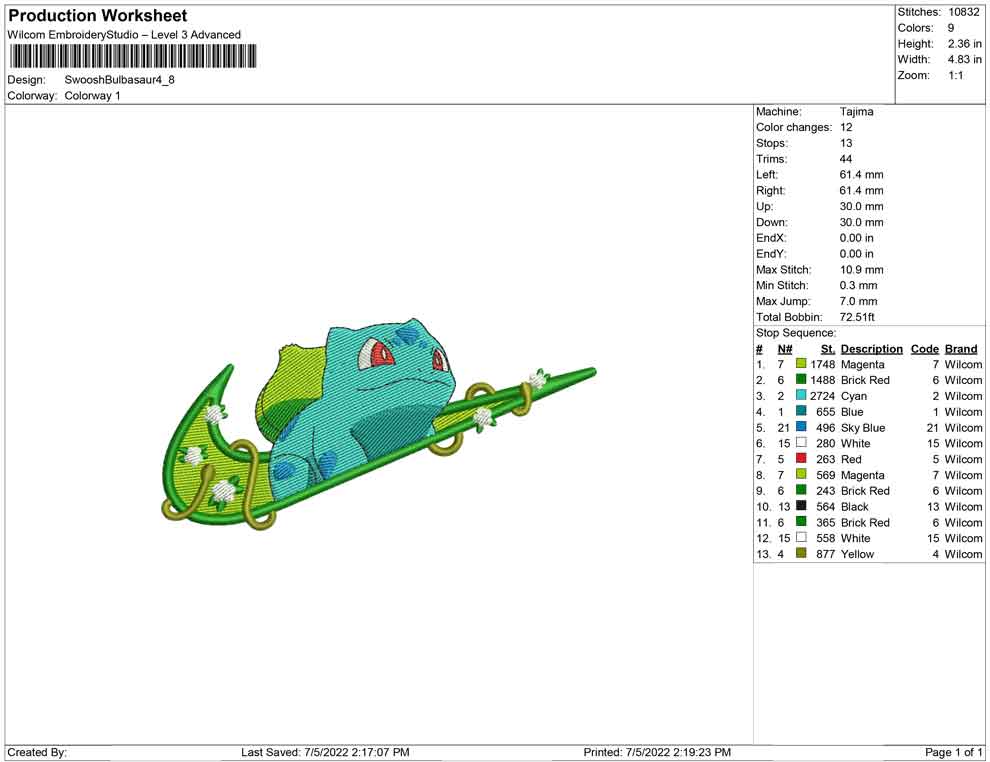Click the Sky Blue swatch in stop 5
The image size is (990, 762).
click(801, 428)
